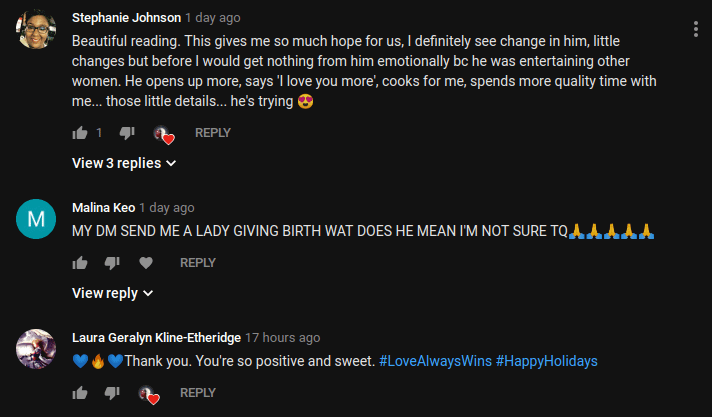The width and height of the screenshot is (712, 417).
Task: Remove creator heart from Laura's comment
Action: [x=149, y=394]
